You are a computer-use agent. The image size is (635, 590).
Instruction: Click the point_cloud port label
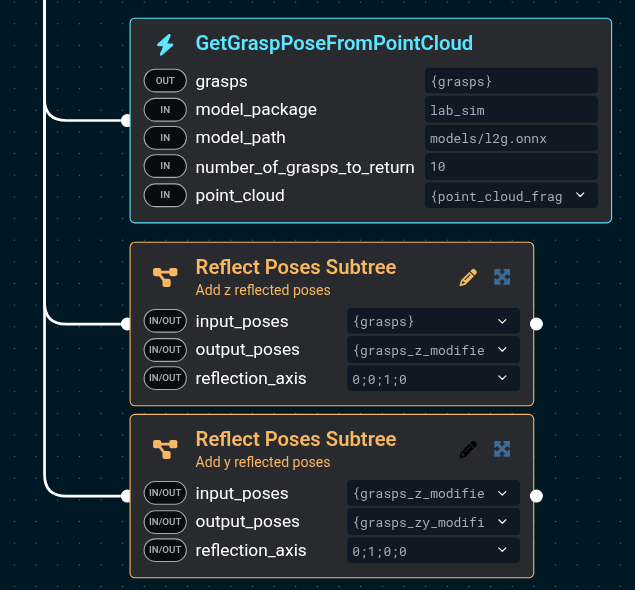tap(240, 196)
